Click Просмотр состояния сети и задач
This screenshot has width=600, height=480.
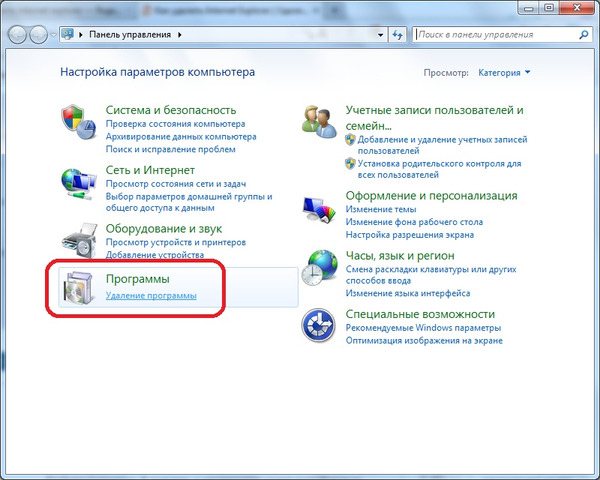coord(176,184)
